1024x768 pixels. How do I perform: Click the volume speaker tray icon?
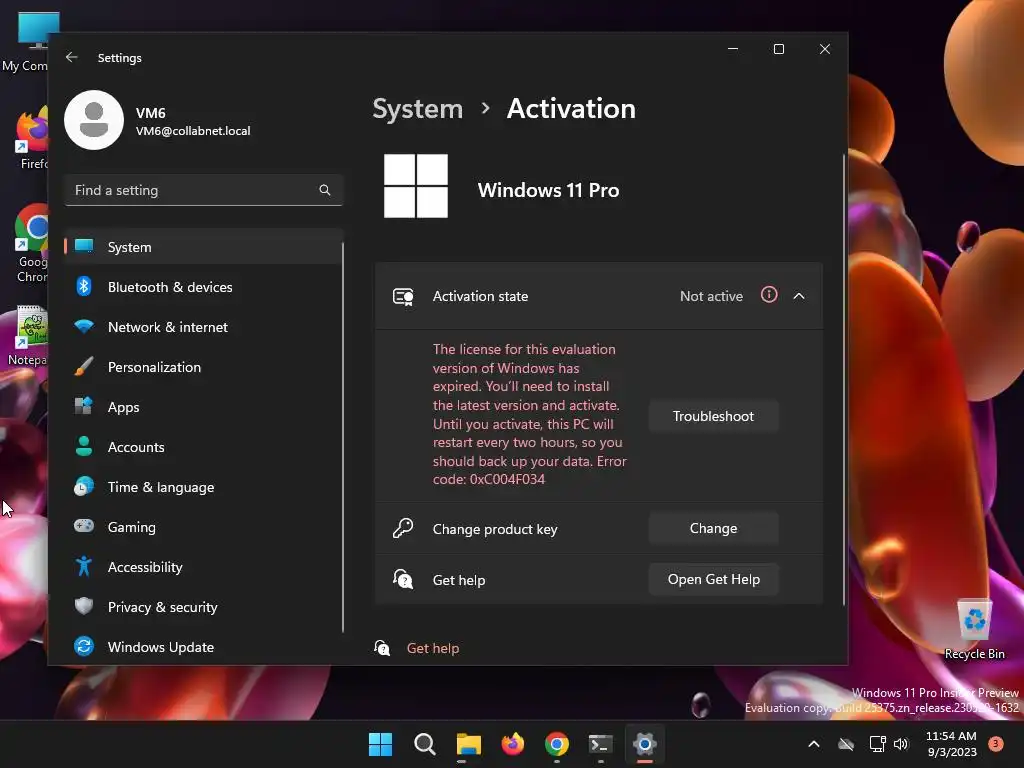tap(901, 744)
